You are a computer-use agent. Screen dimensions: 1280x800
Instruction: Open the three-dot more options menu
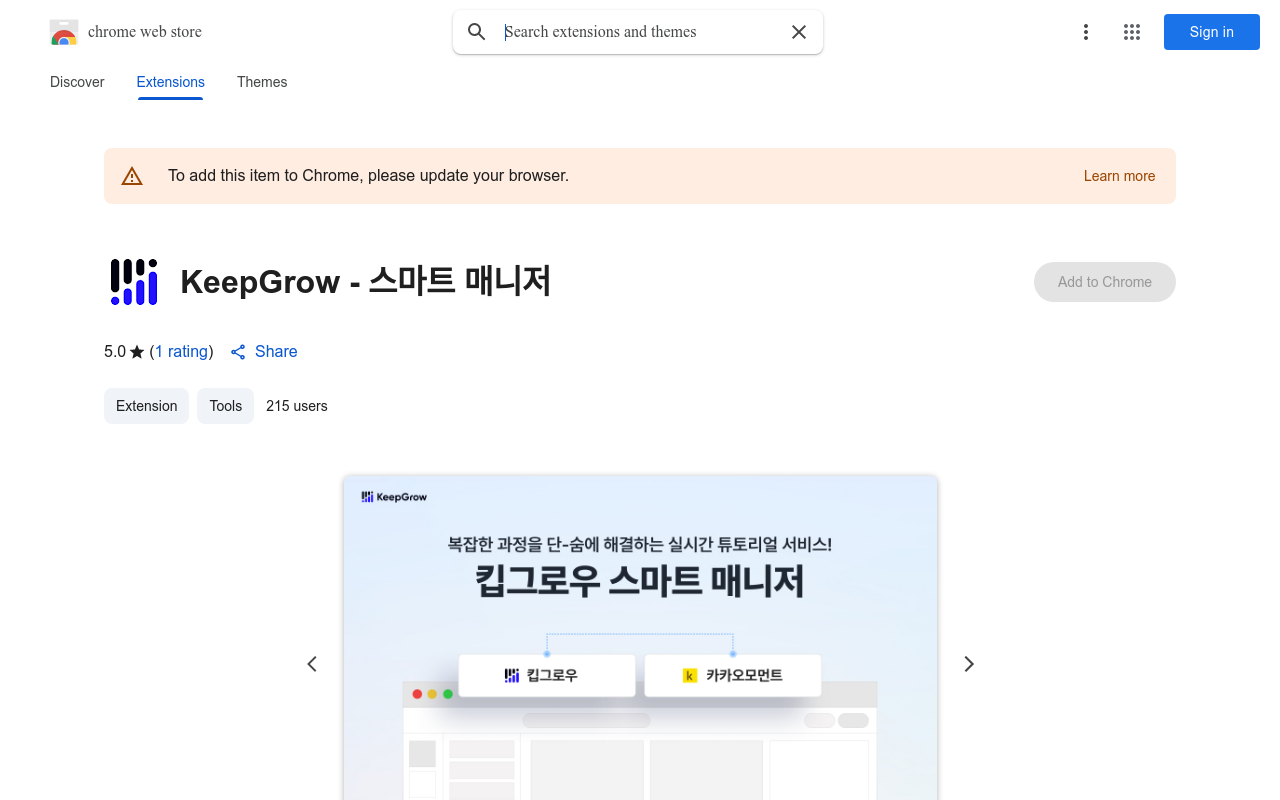(1086, 32)
